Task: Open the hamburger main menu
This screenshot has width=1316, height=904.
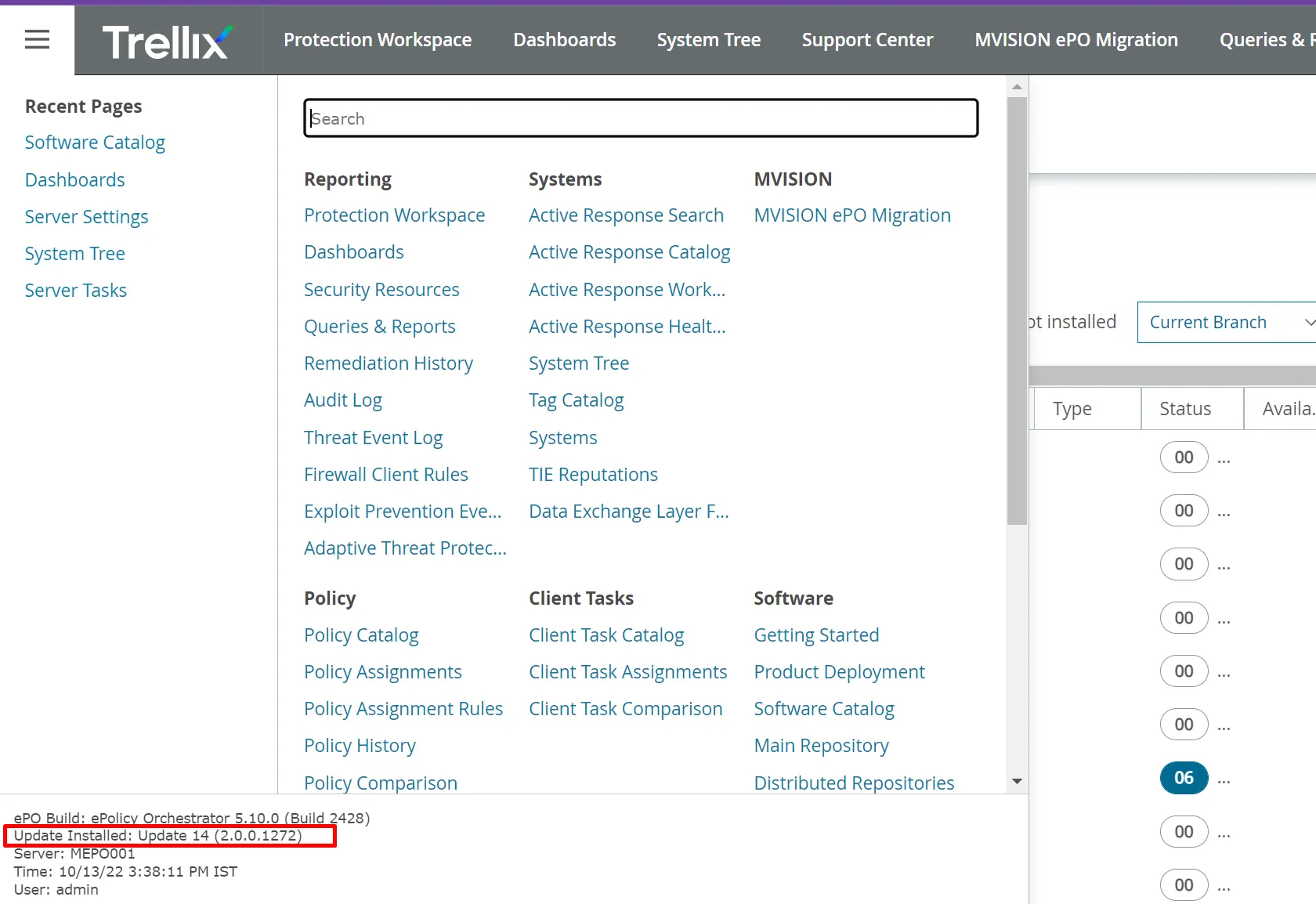Action: click(37, 39)
